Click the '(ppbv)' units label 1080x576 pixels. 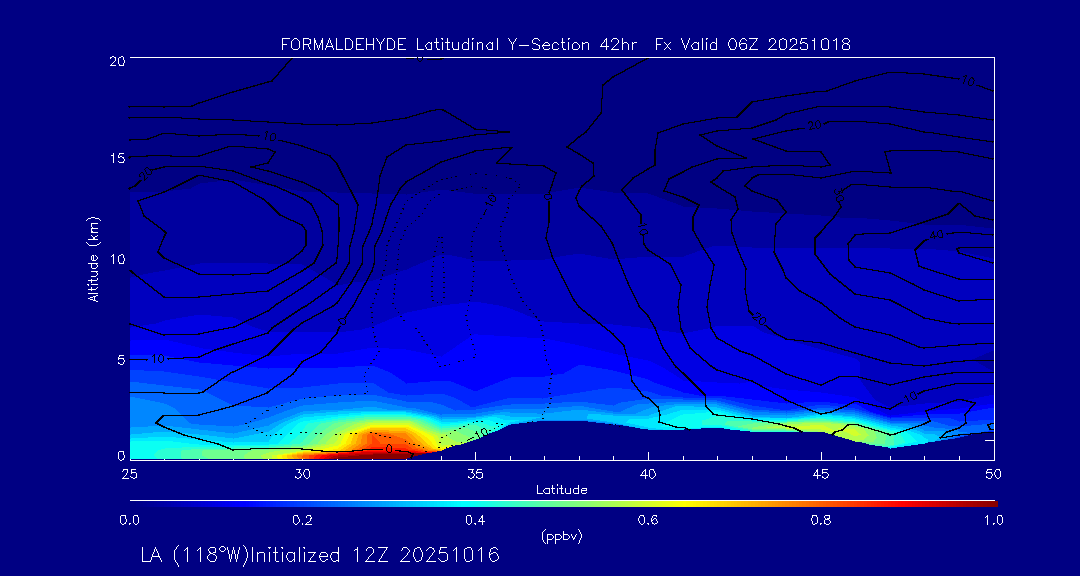[x=561, y=537]
